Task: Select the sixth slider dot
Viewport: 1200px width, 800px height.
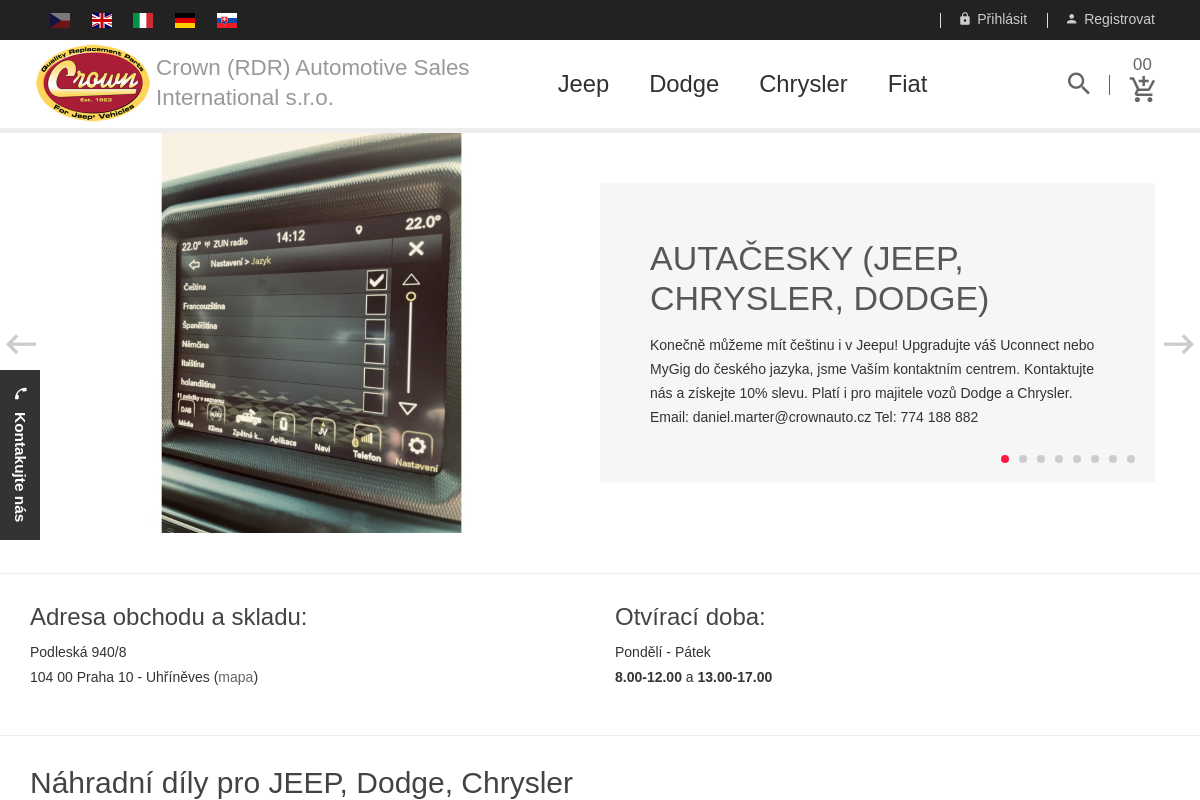Action: pyautogui.click(x=1095, y=459)
